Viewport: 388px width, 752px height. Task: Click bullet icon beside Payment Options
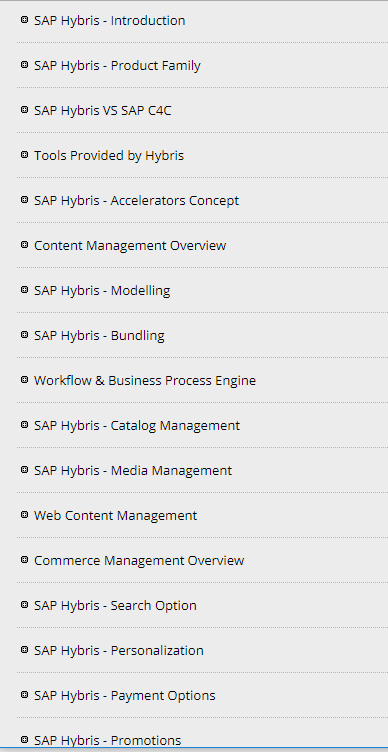click(x=24, y=694)
